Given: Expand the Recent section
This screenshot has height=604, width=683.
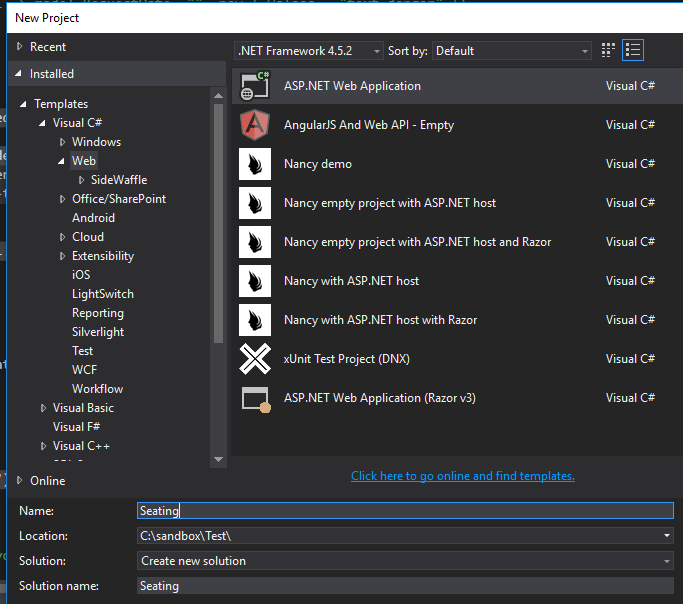Looking at the screenshot, I should coord(19,46).
